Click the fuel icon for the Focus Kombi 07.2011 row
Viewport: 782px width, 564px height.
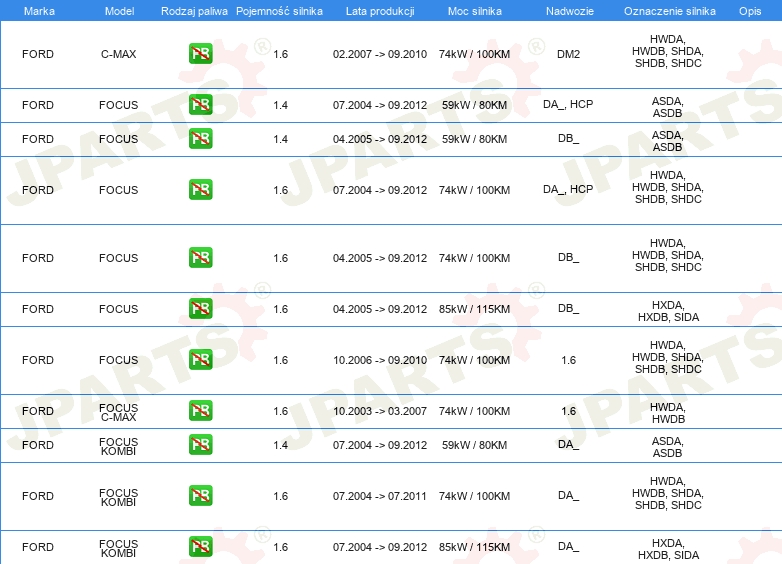click(x=200, y=496)
